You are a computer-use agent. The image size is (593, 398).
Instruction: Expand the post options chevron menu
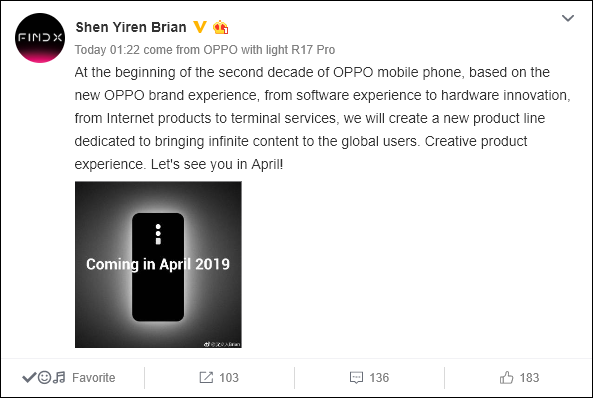pos(568,18)
